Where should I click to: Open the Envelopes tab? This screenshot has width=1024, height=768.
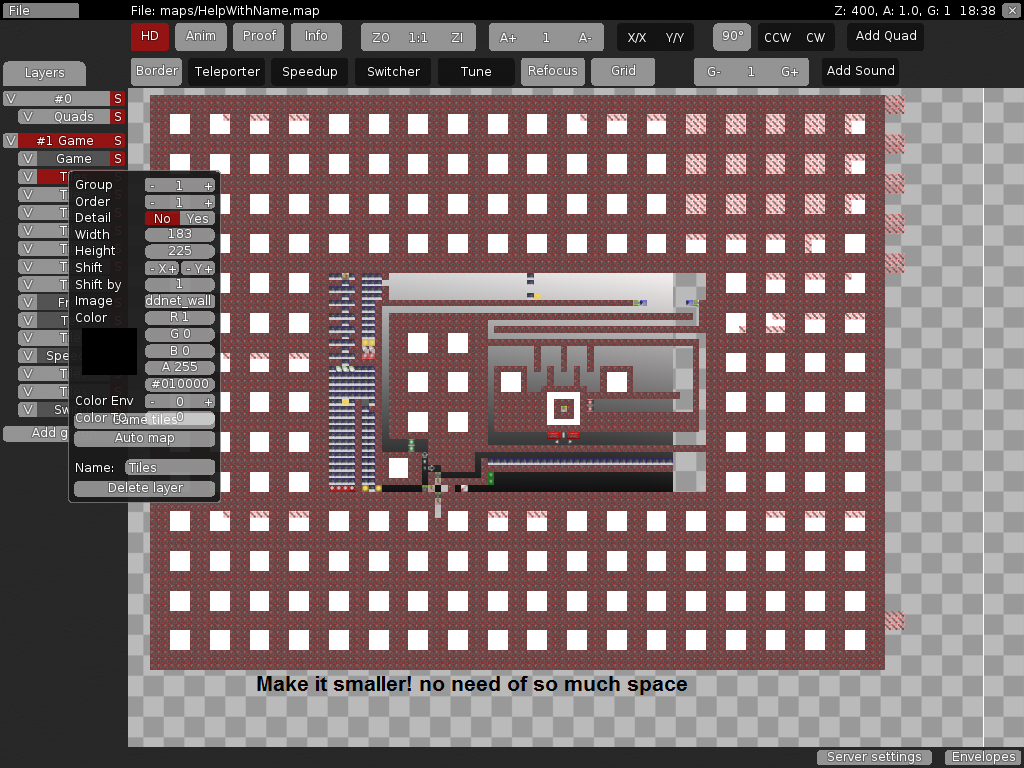[x=983, y=757]
